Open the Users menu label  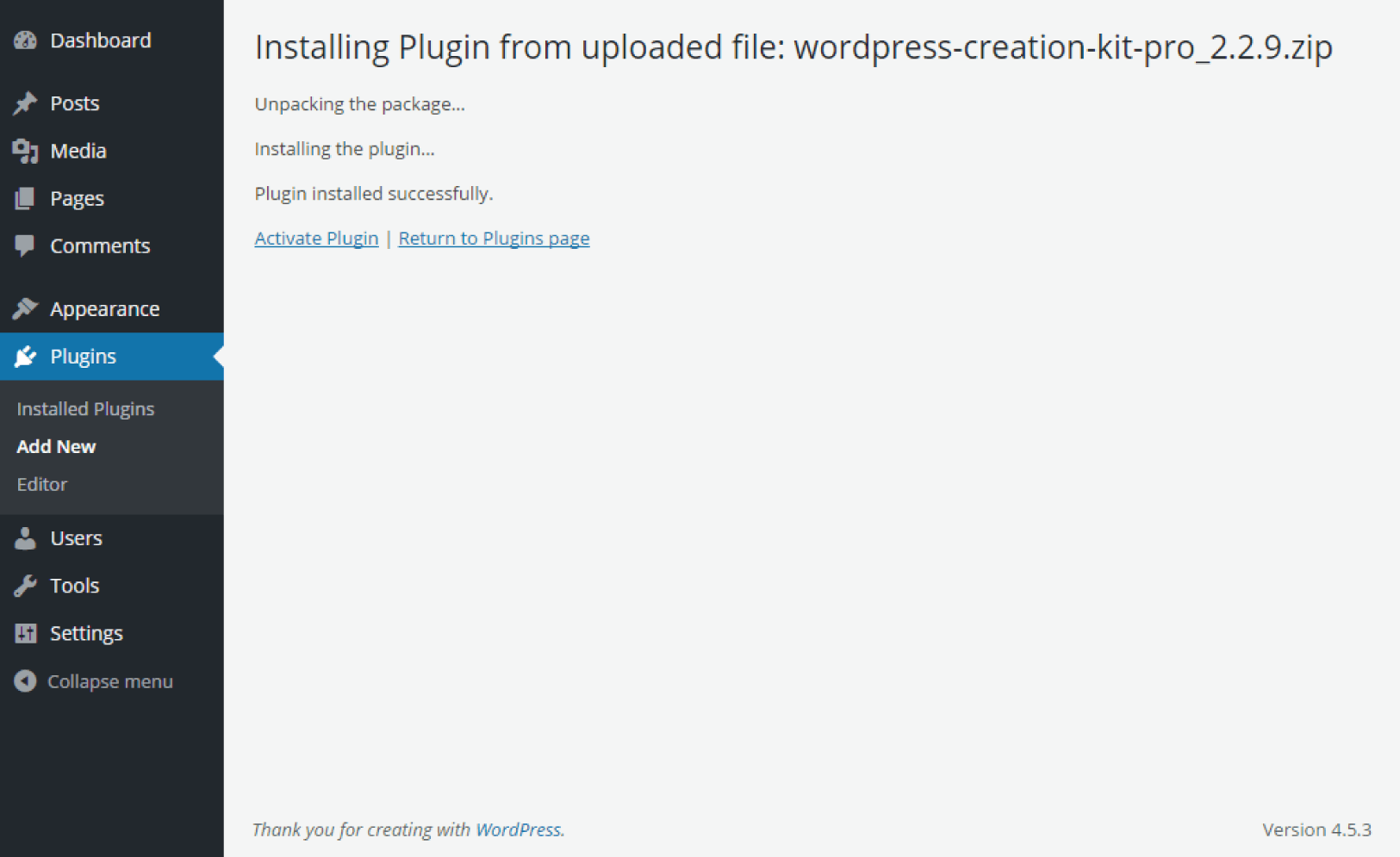(76, 538)
